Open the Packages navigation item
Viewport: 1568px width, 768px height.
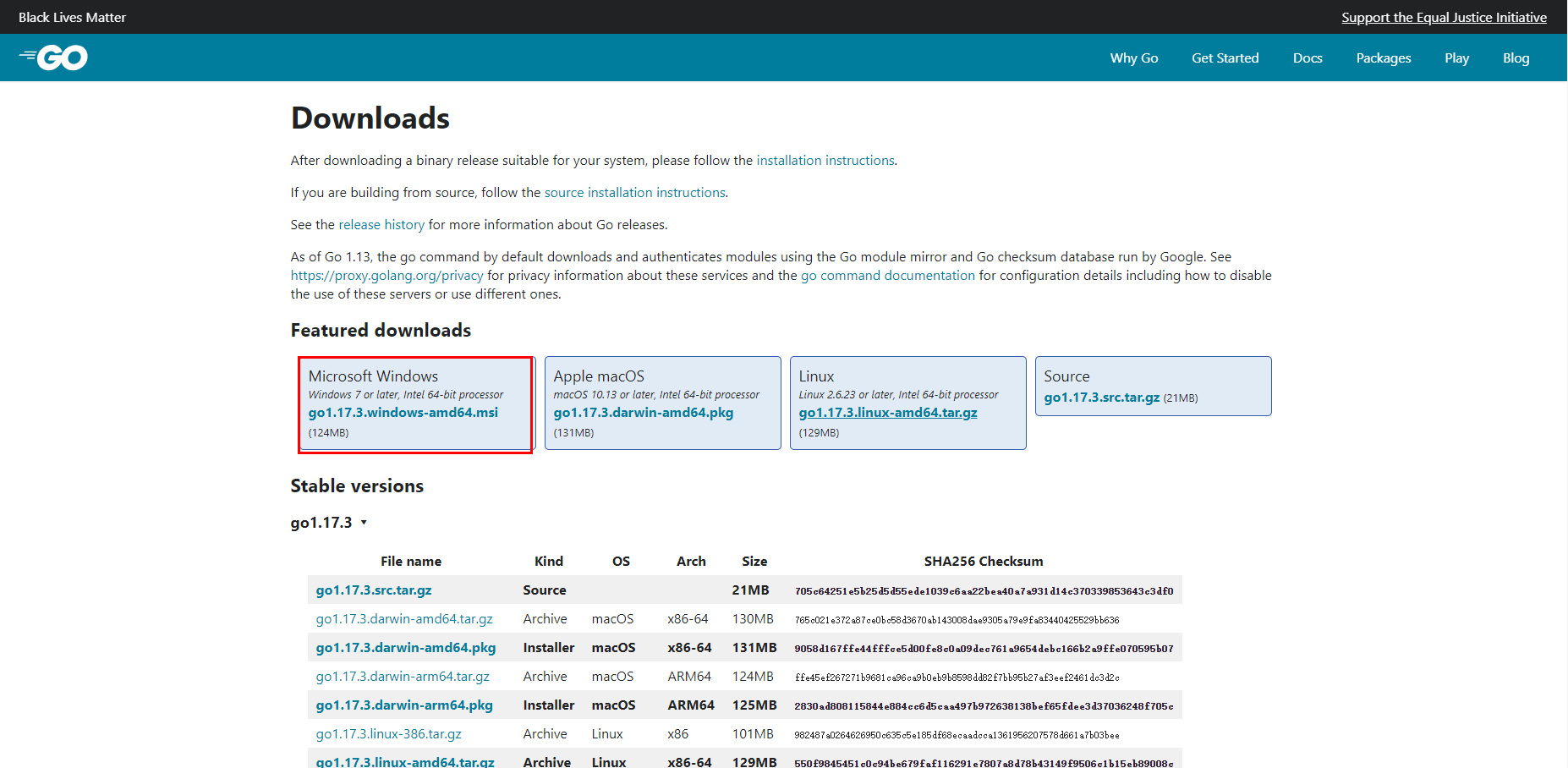click(1384, 58)
